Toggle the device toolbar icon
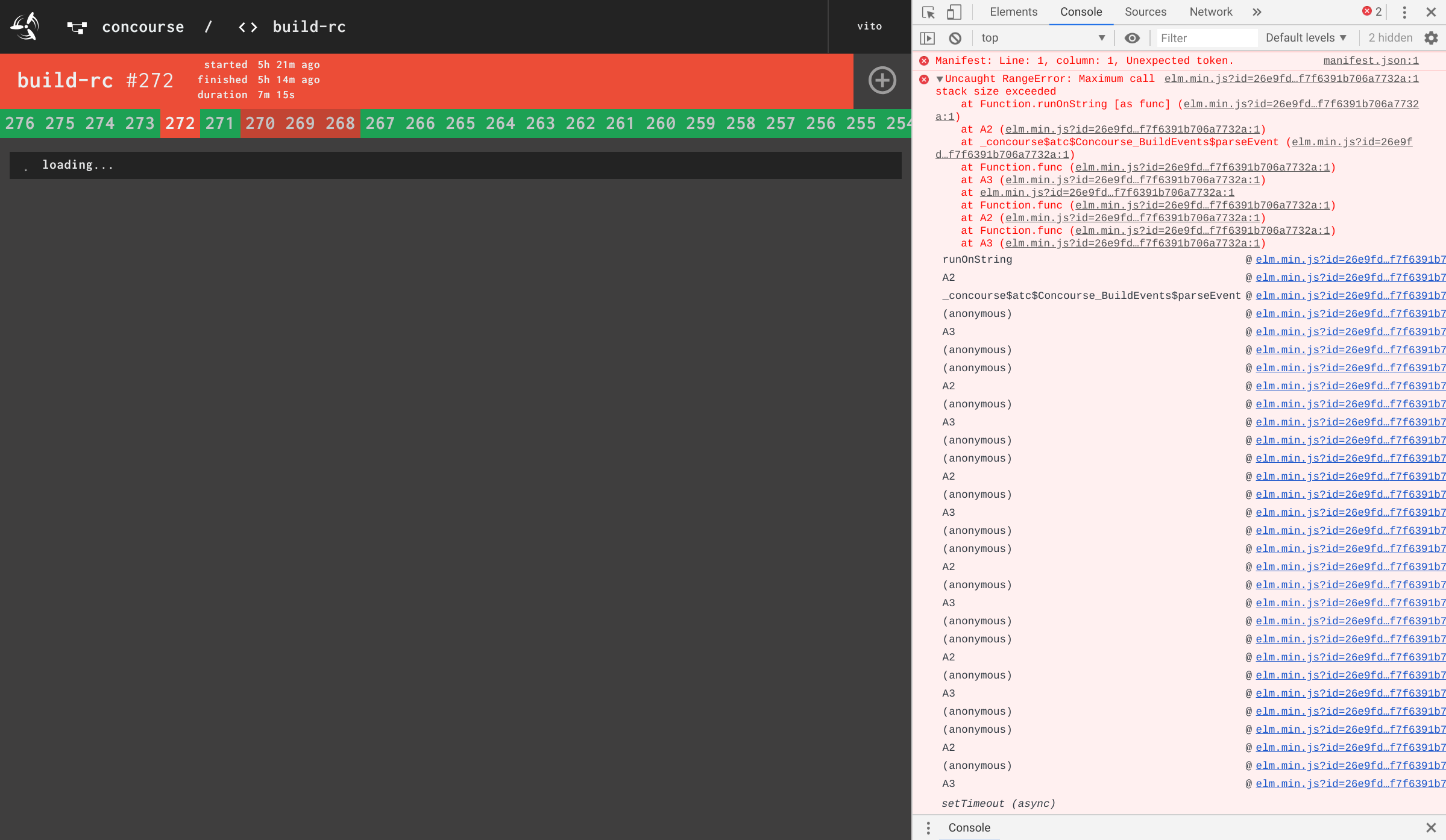1446x840 pixels. point(953,11)
